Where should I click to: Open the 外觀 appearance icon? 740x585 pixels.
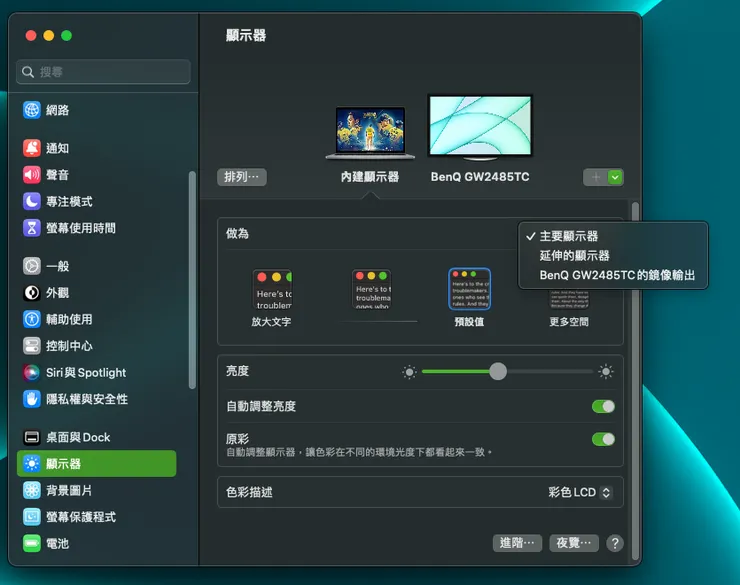coord(32,292)
